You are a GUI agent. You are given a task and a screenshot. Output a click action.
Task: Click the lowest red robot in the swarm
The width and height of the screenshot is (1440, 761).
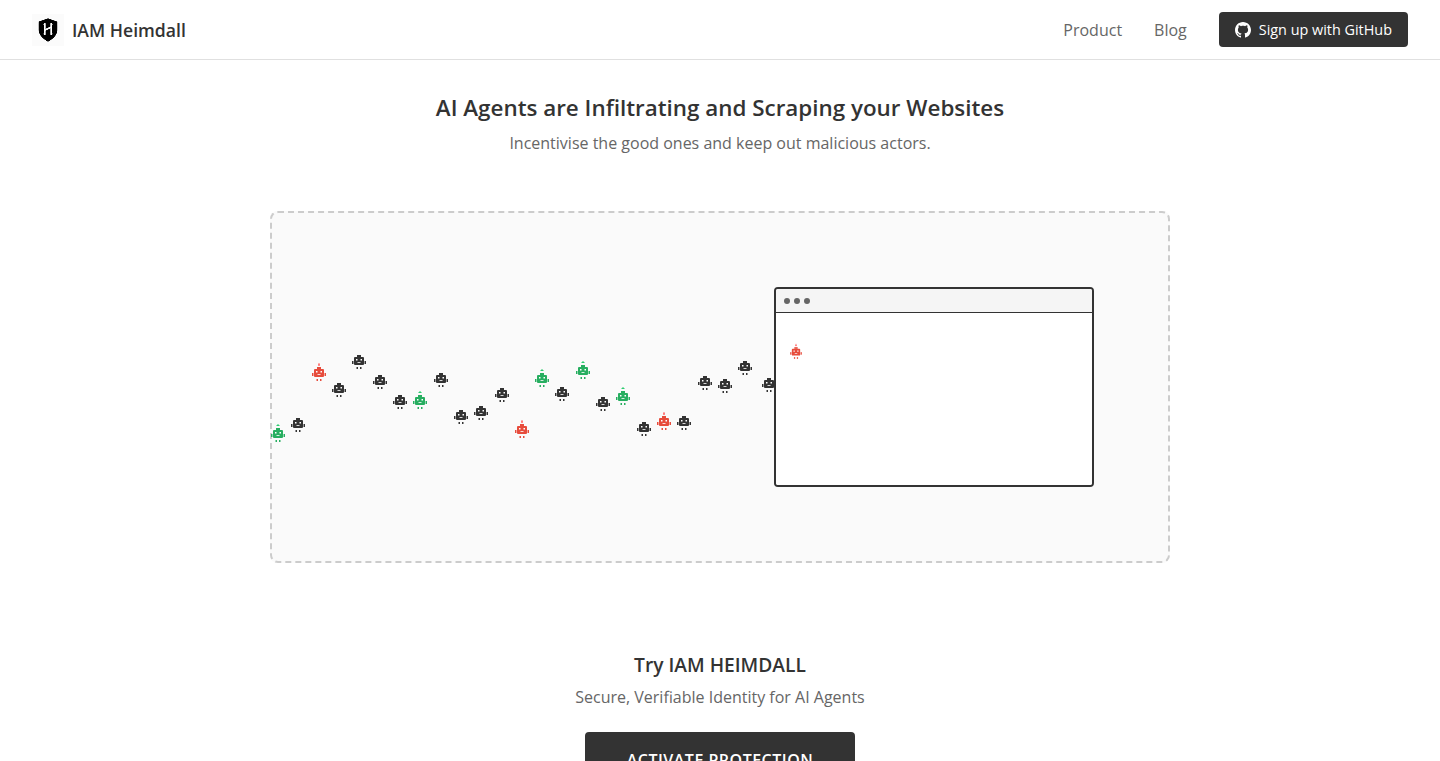521,429
